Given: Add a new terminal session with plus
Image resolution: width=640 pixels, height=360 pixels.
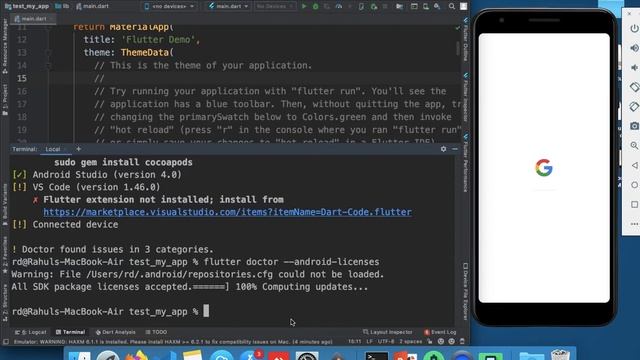Looking at the screenshot, I should point(78,149).
